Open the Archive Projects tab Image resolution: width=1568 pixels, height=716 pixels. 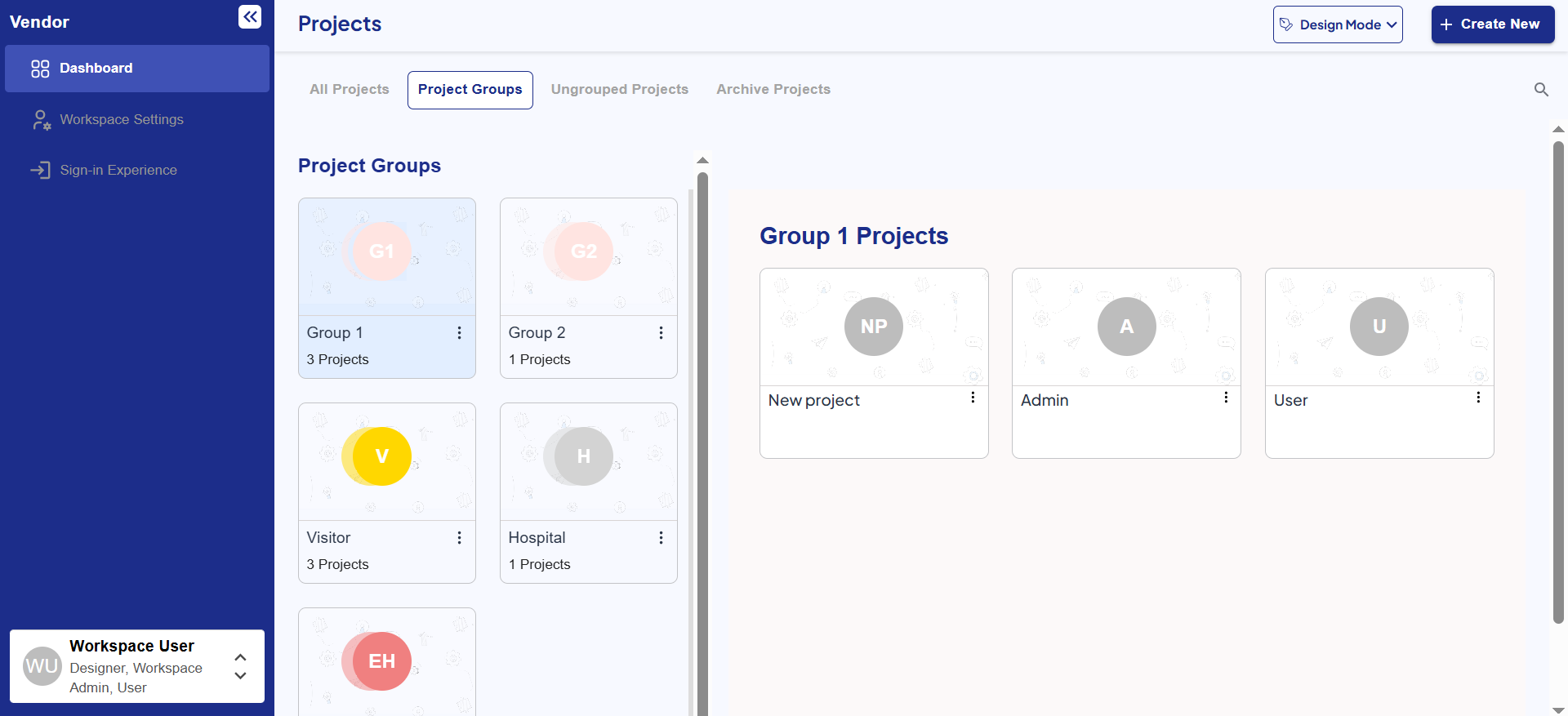pos(773,90)
